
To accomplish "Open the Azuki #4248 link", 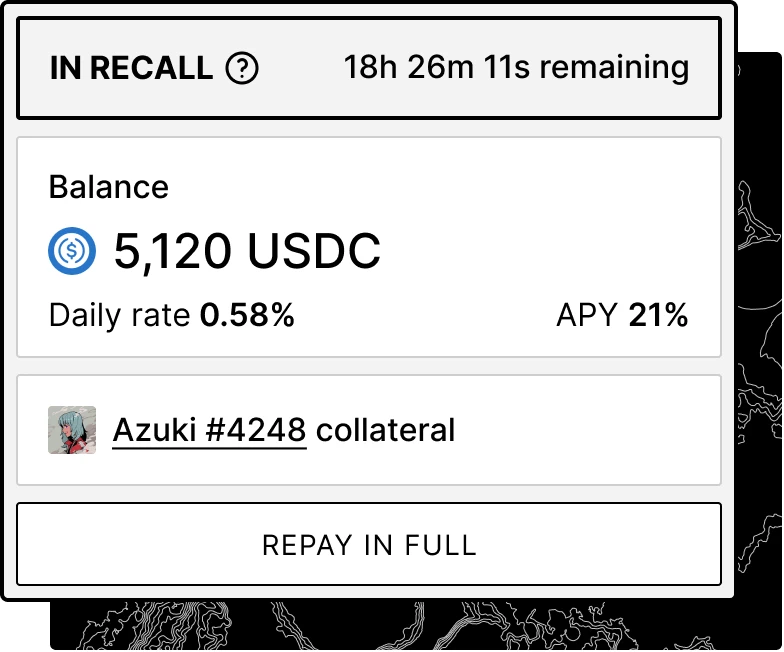I will click(209, 430).
